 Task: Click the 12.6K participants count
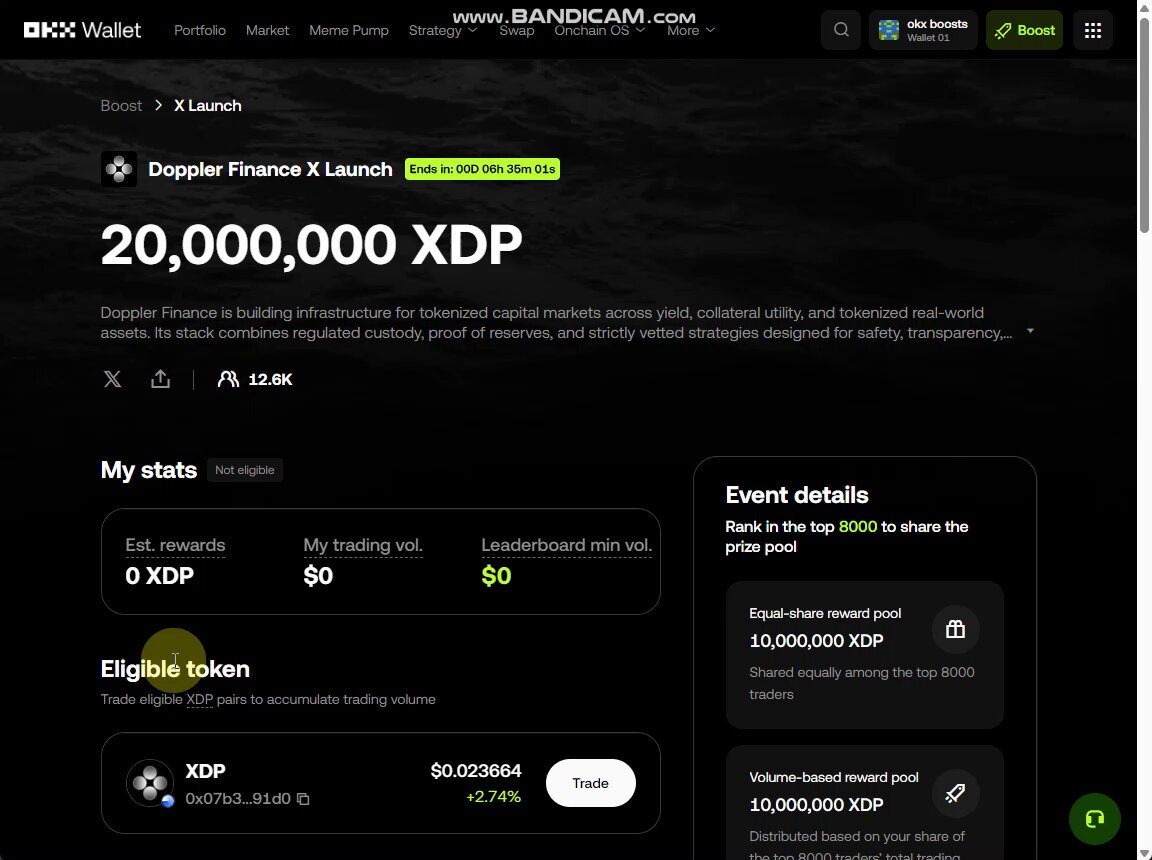pos(270,380)
